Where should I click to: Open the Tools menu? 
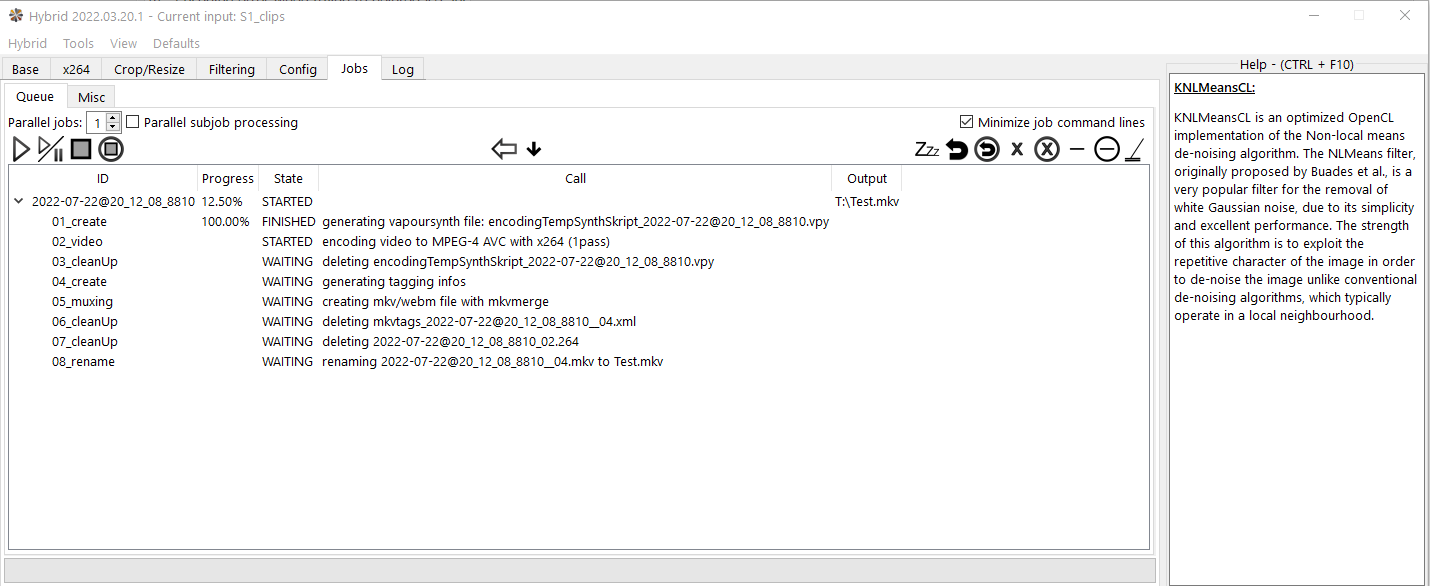(x=78, y=43)
